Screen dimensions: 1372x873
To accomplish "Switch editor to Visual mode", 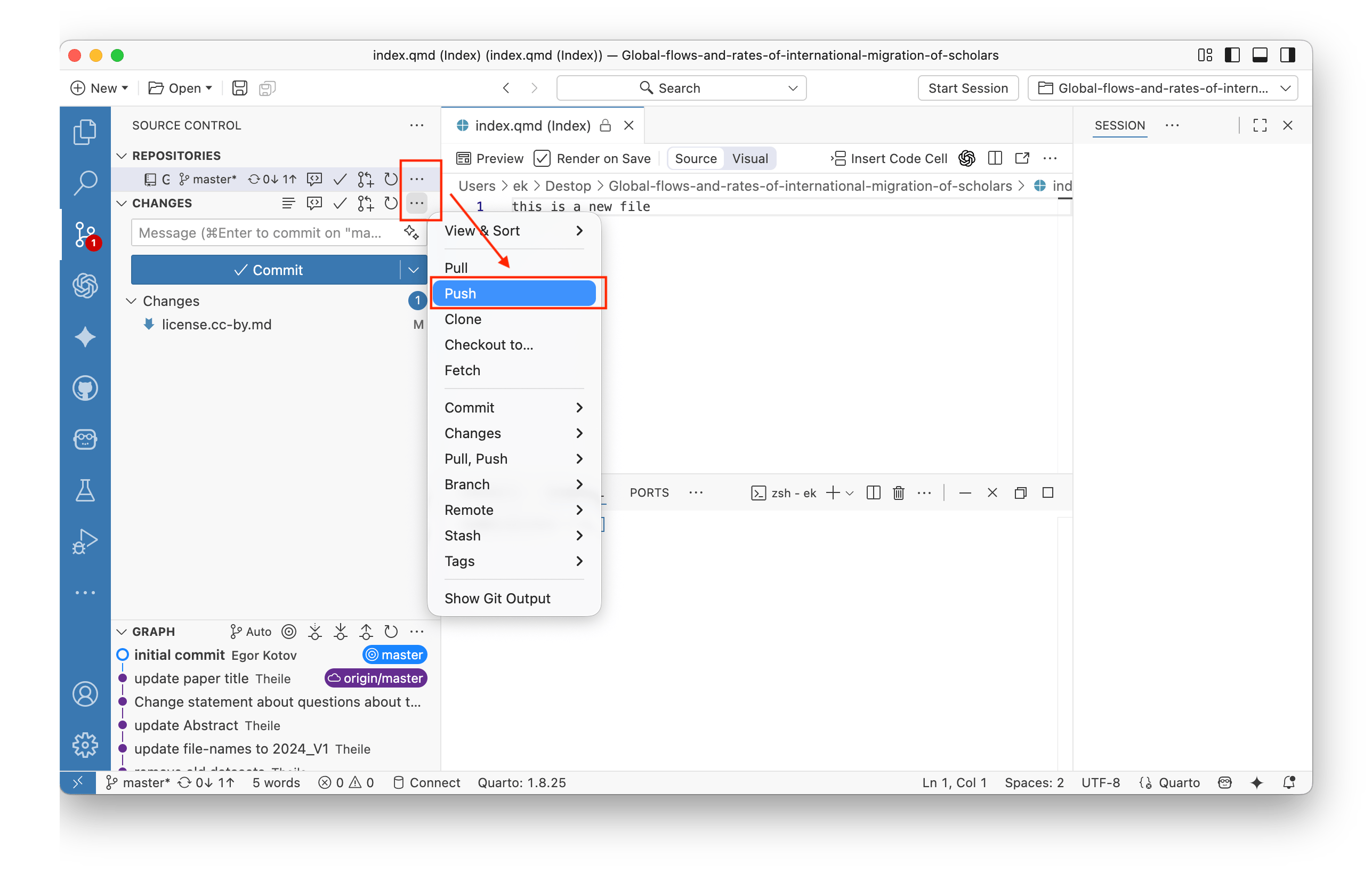I will tap(750, 158).
